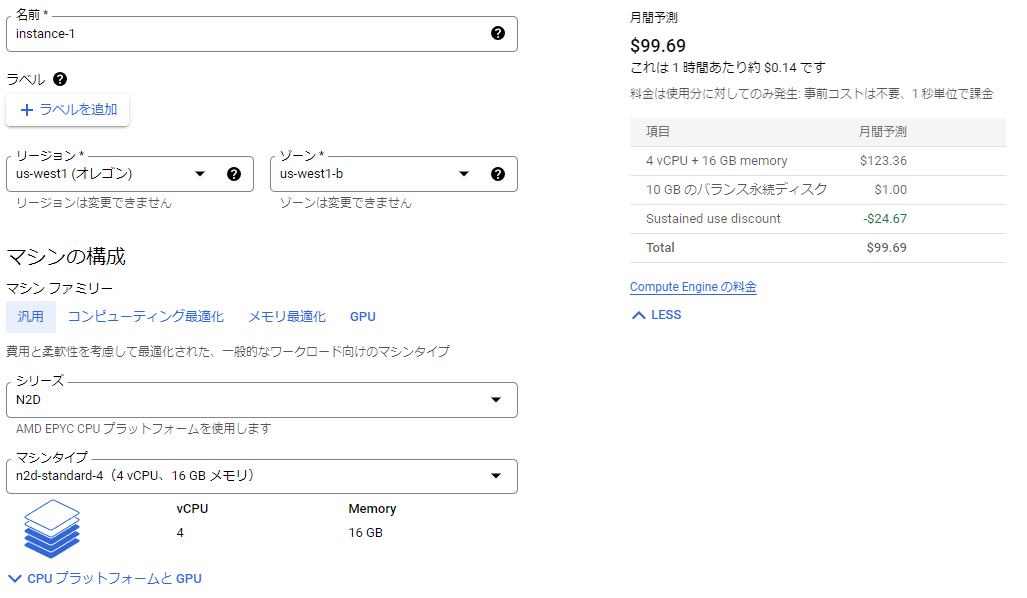Open the リージョン dropdown
Image resolution: width=1027 pixels, height=598 pixels.
pyautogui.click(x=199, y=173)
